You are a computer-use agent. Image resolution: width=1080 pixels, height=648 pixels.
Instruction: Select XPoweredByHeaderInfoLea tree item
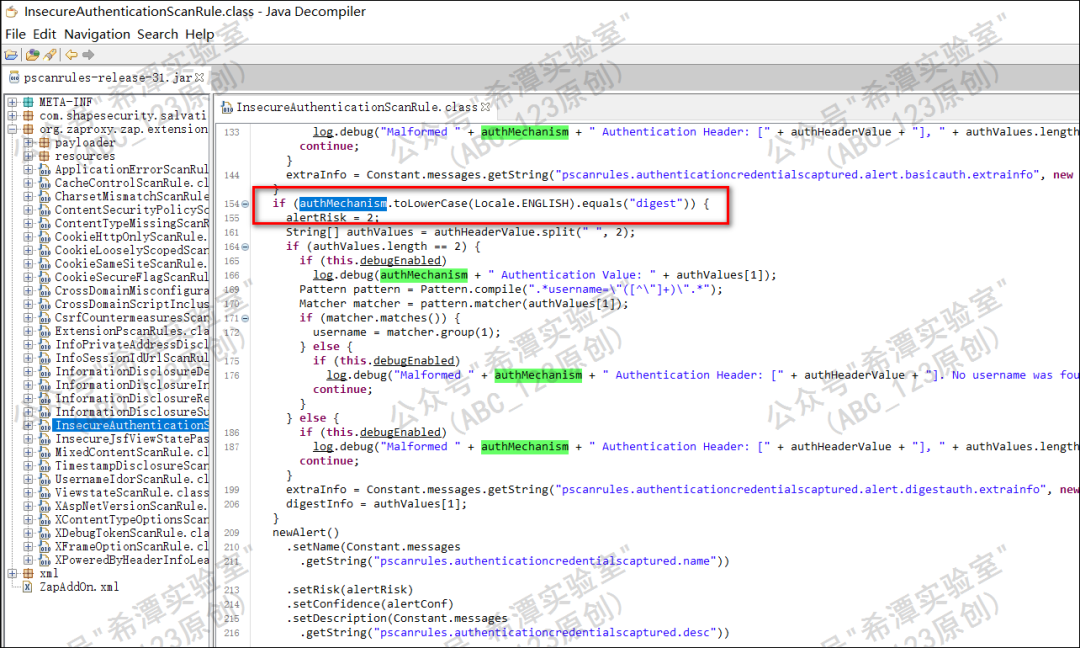point(131,560)
